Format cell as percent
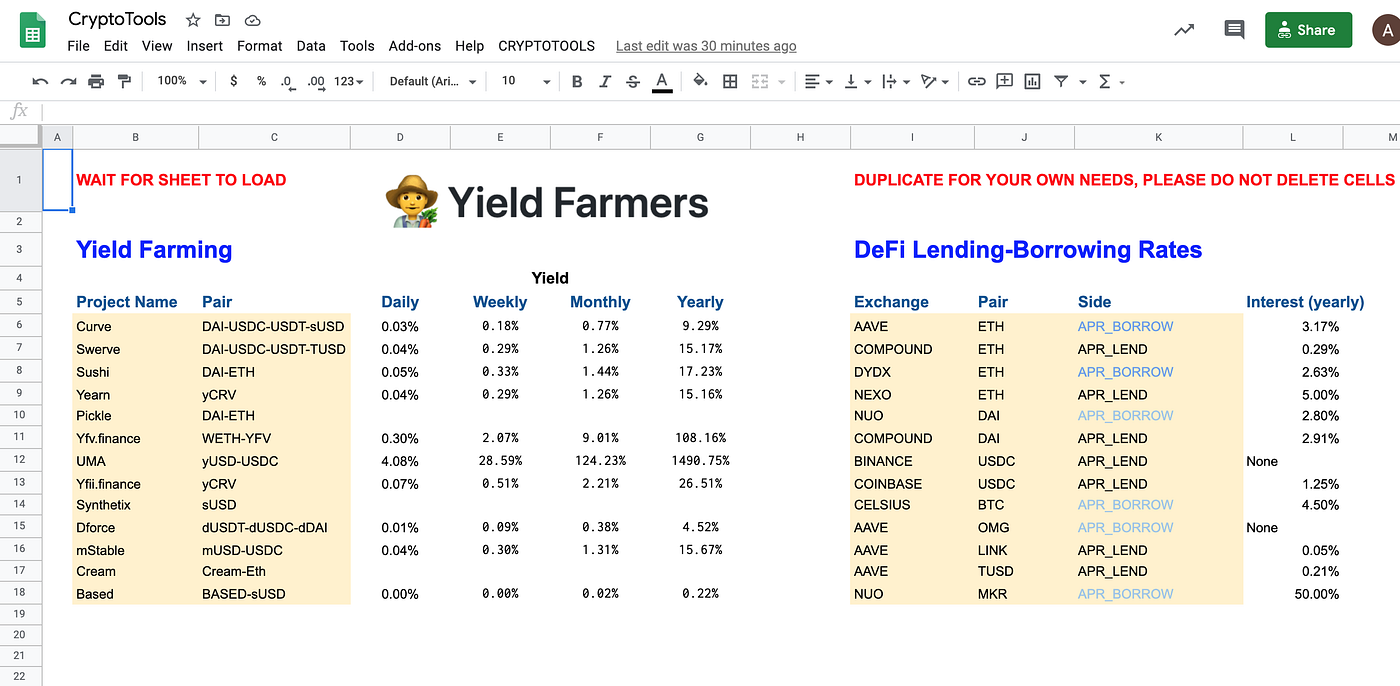Image resolution: width=1400 pixels, height=686 pixels. (261, 81)
